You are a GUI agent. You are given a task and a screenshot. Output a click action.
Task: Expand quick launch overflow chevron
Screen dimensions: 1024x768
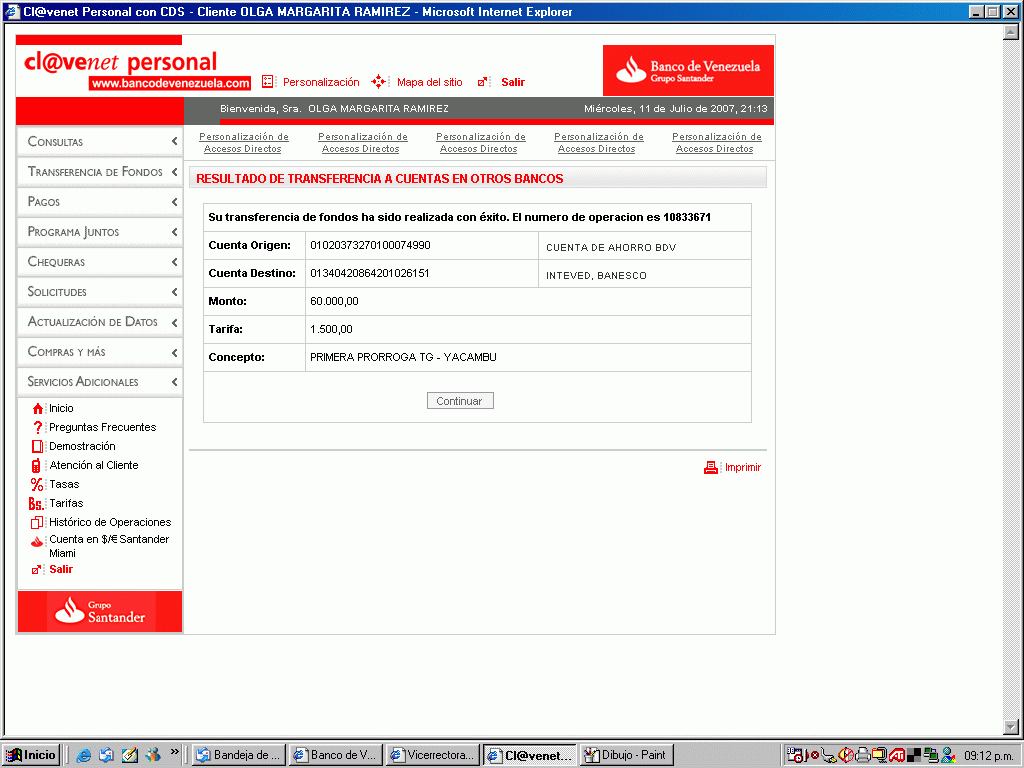pos(174,752)
